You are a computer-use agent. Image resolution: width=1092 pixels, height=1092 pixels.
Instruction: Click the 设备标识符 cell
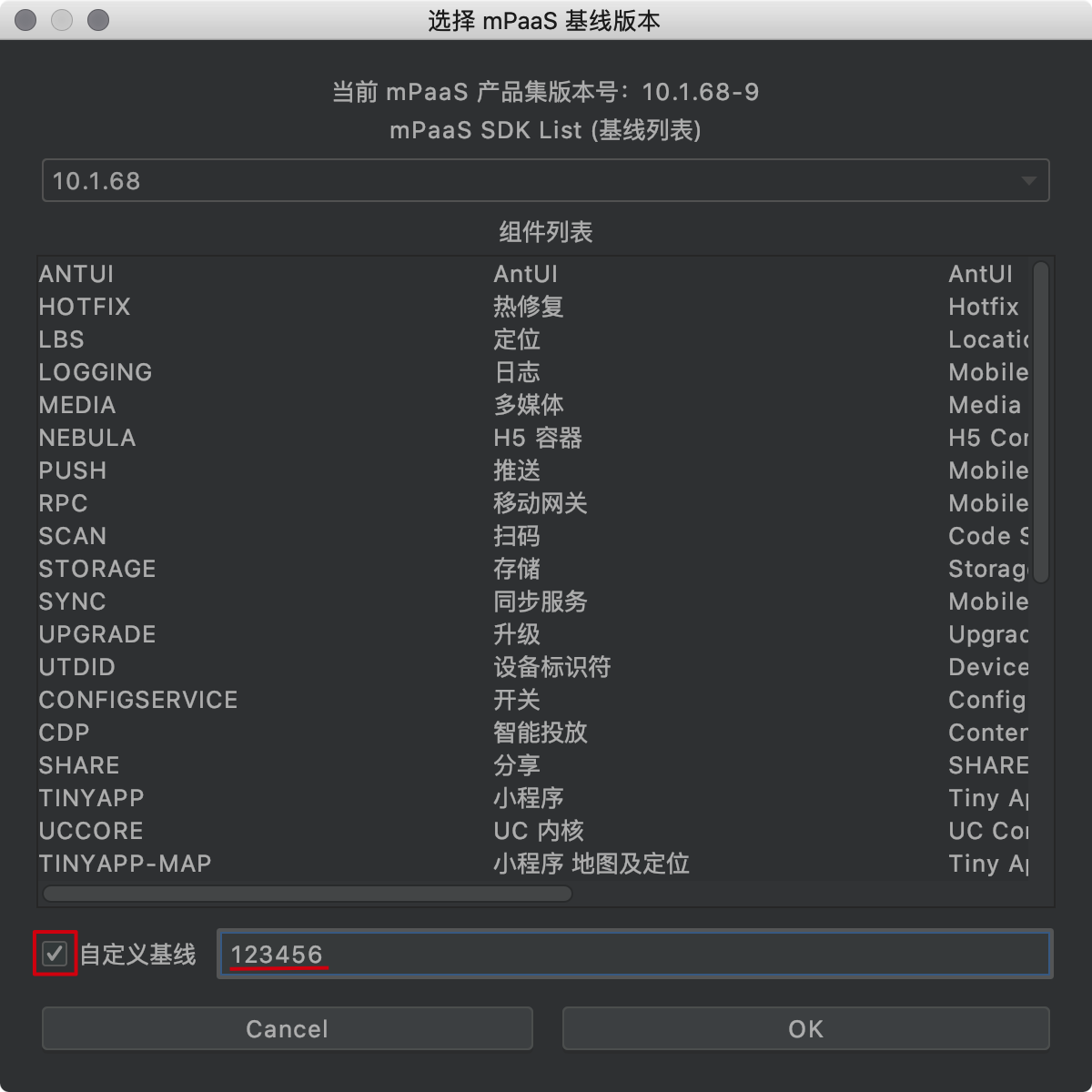coord(552,667)
